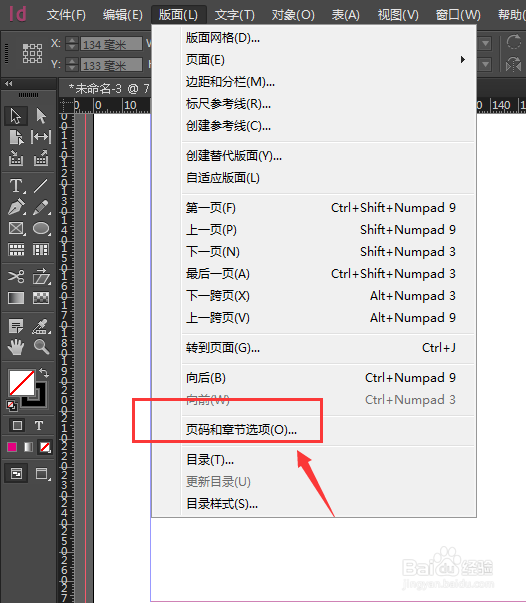Swap fill and stroke arrows
The image size is (526, 603).
(x=44, y=373)
